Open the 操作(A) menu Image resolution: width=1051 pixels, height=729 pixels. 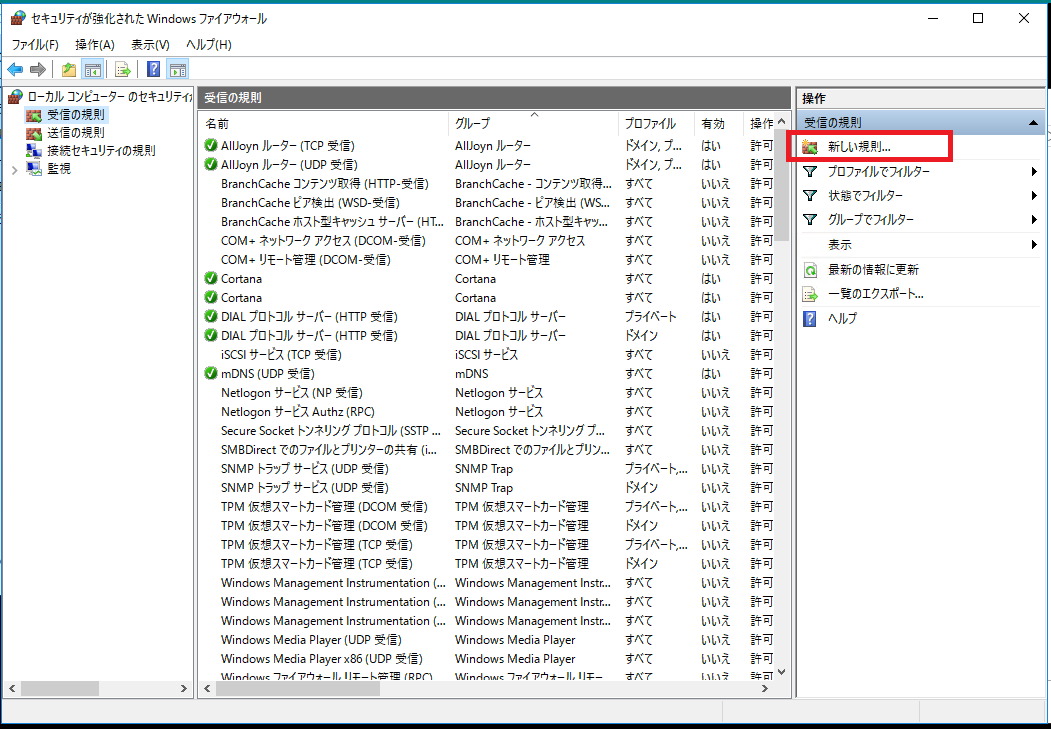click(x=95, y=45)
